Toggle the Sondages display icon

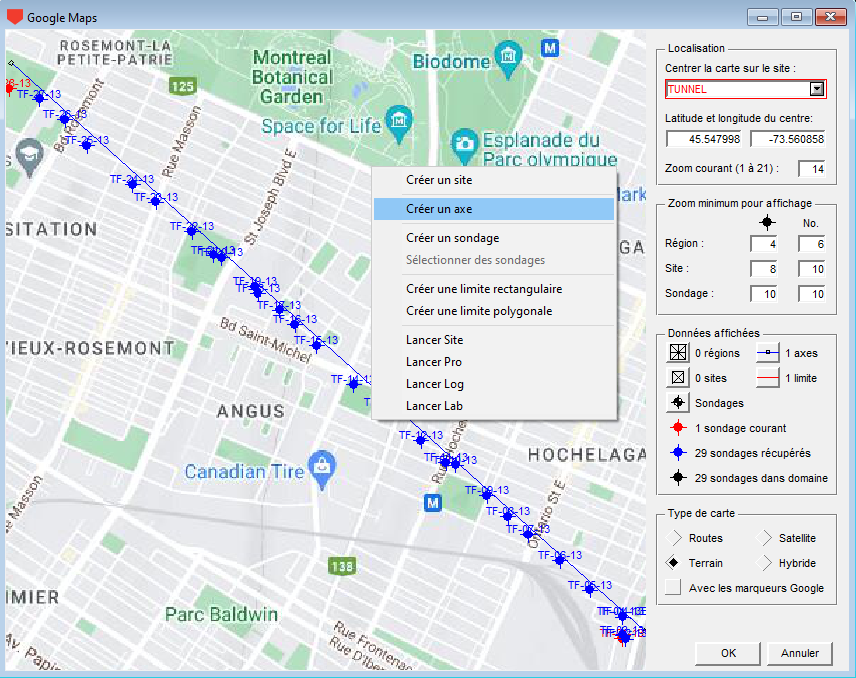[678, 403]
